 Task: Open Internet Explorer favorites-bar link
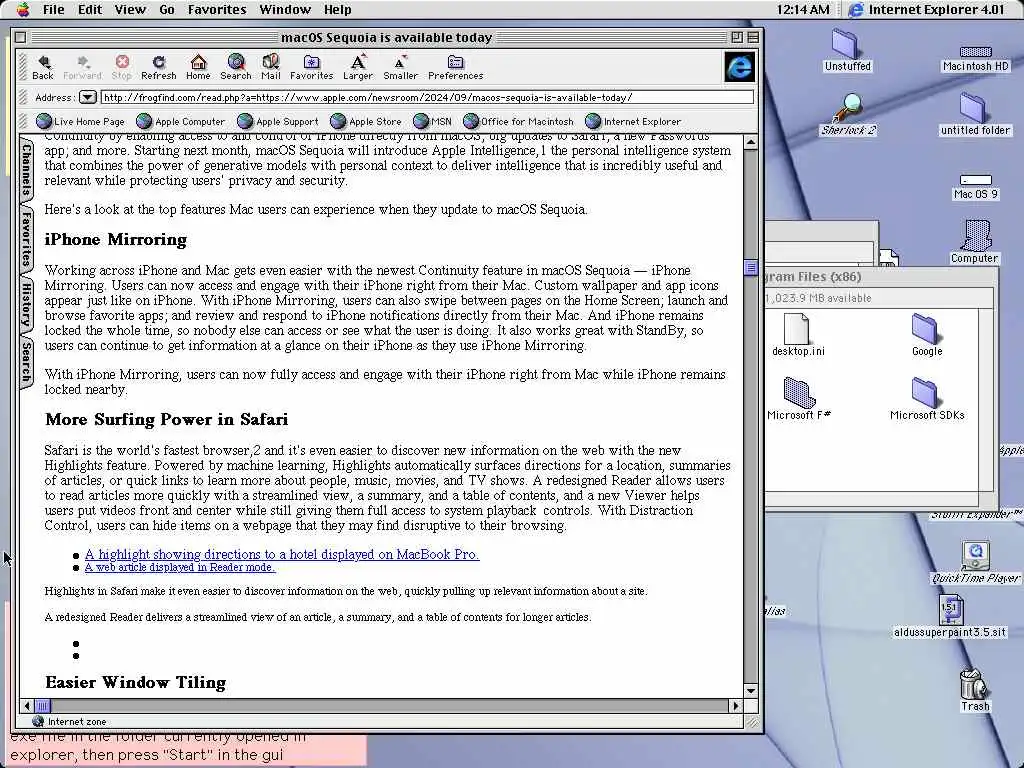[633, 121]
